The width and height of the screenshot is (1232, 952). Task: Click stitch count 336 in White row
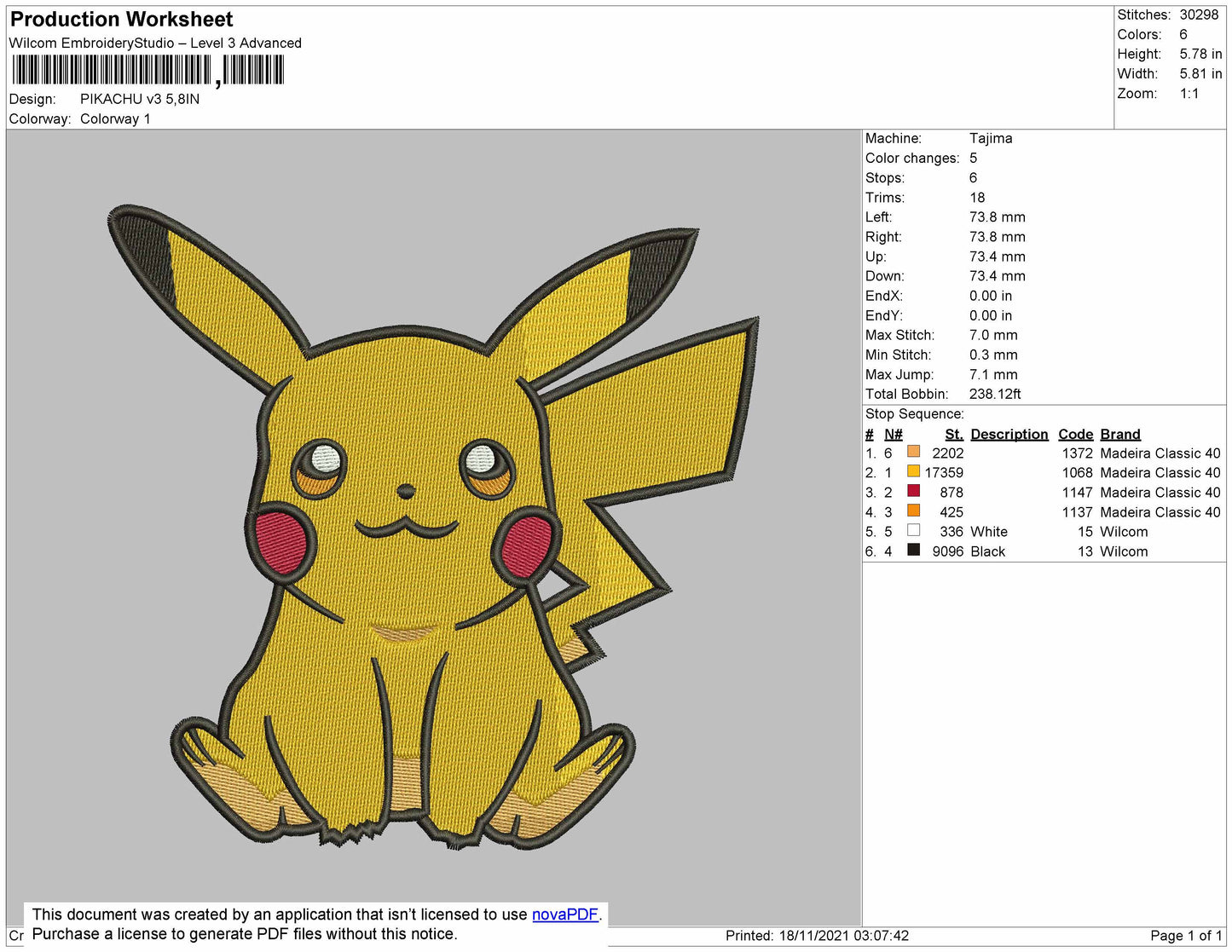point(951,532)
